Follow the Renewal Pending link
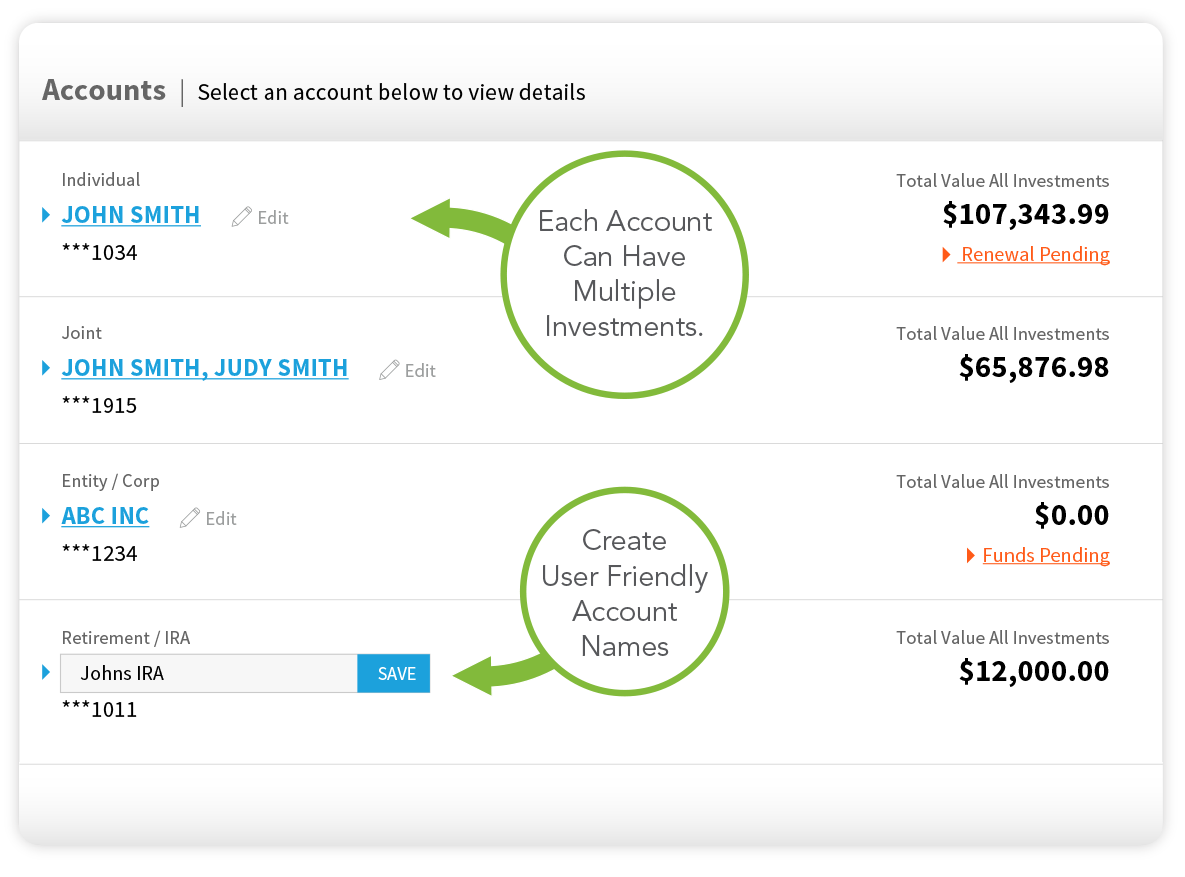 click(x=1034, y=254)
